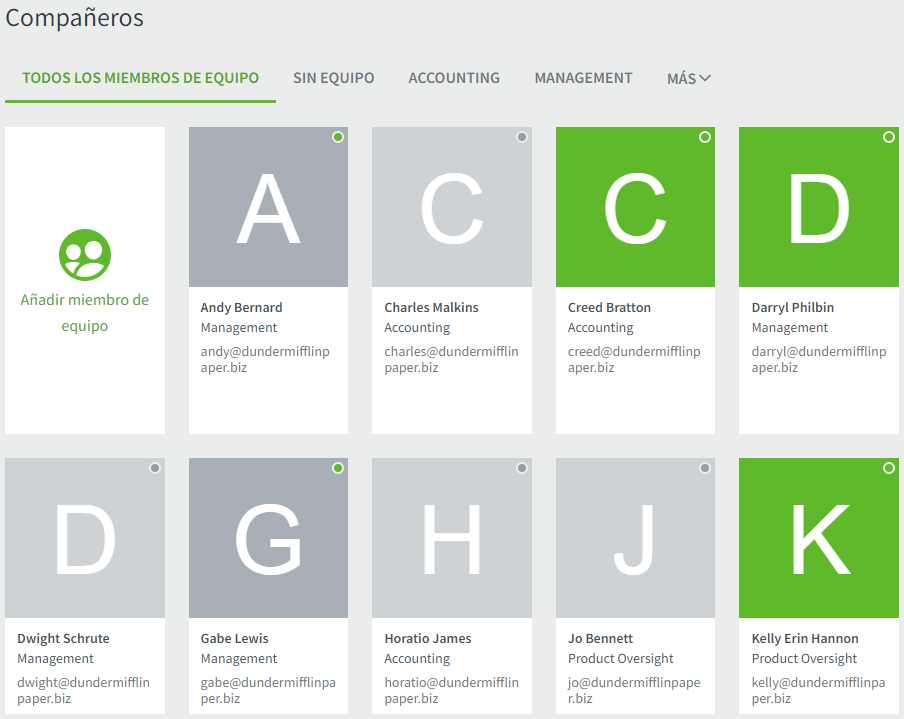Open Andy Bernard's name link

242,308
